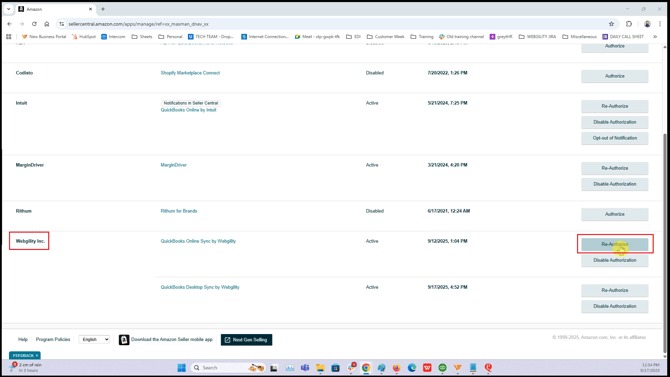Screen dimensions: 670x377
Task: Open the Meet bookmark
Action: [x=317, y=37]
